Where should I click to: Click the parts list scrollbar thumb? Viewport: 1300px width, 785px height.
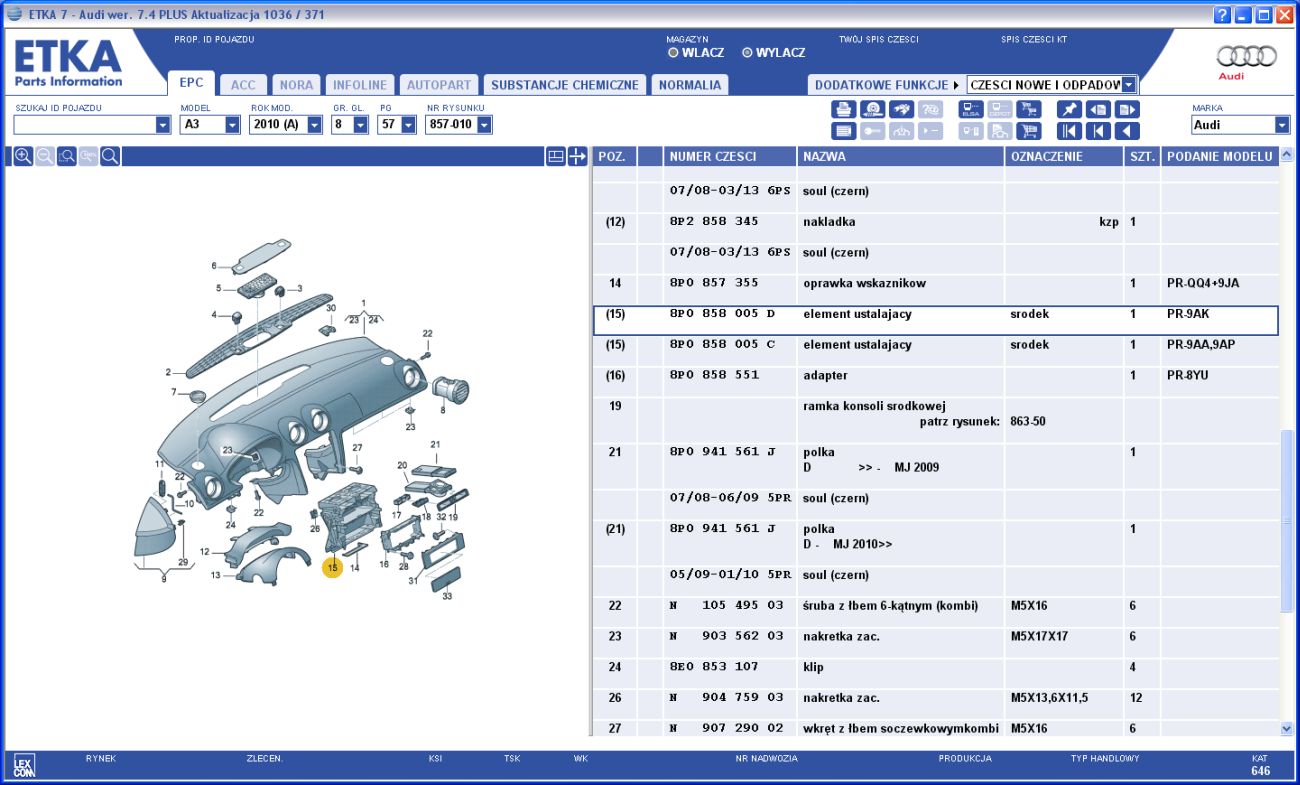1287,520
